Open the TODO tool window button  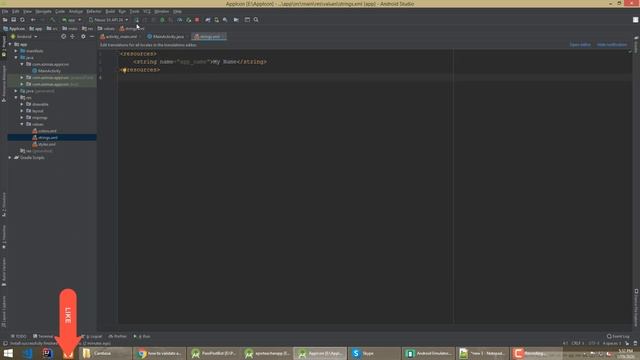pos(19,336)
